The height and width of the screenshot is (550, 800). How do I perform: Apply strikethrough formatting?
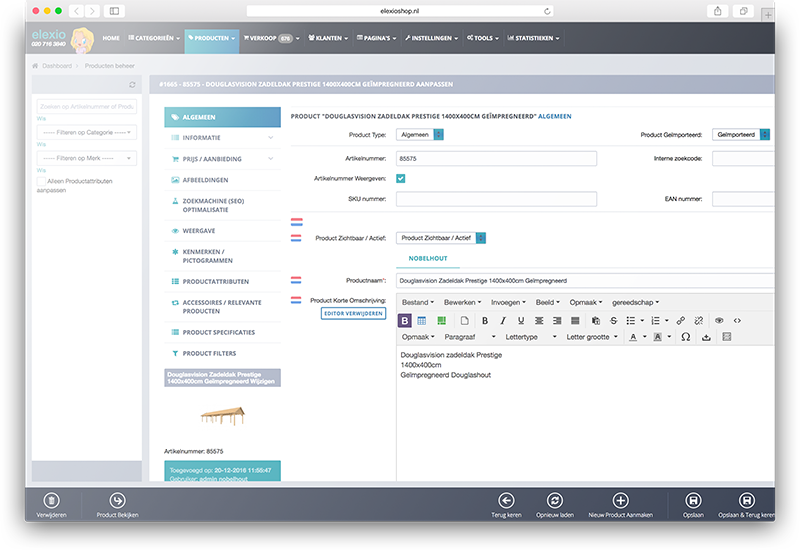(613, 320)
